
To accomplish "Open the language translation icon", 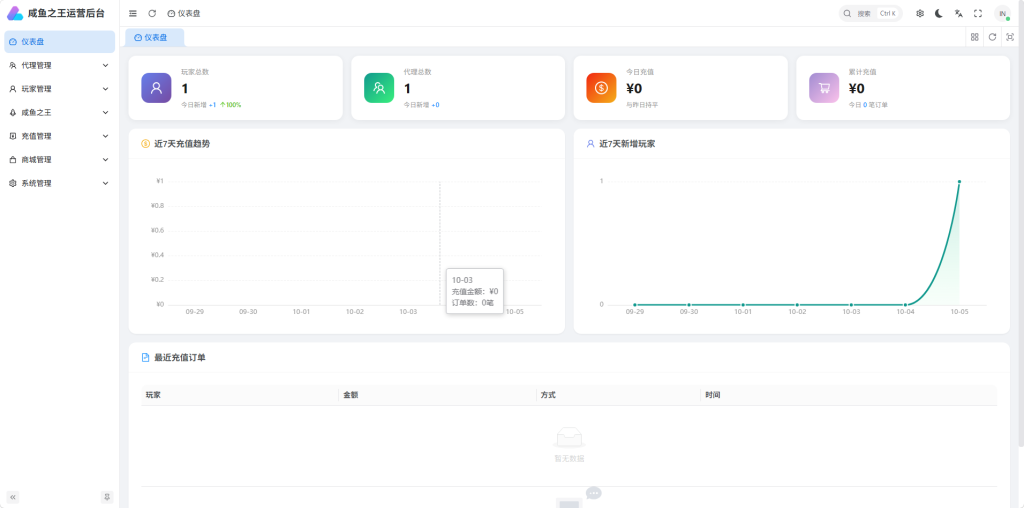I will 959,13.
